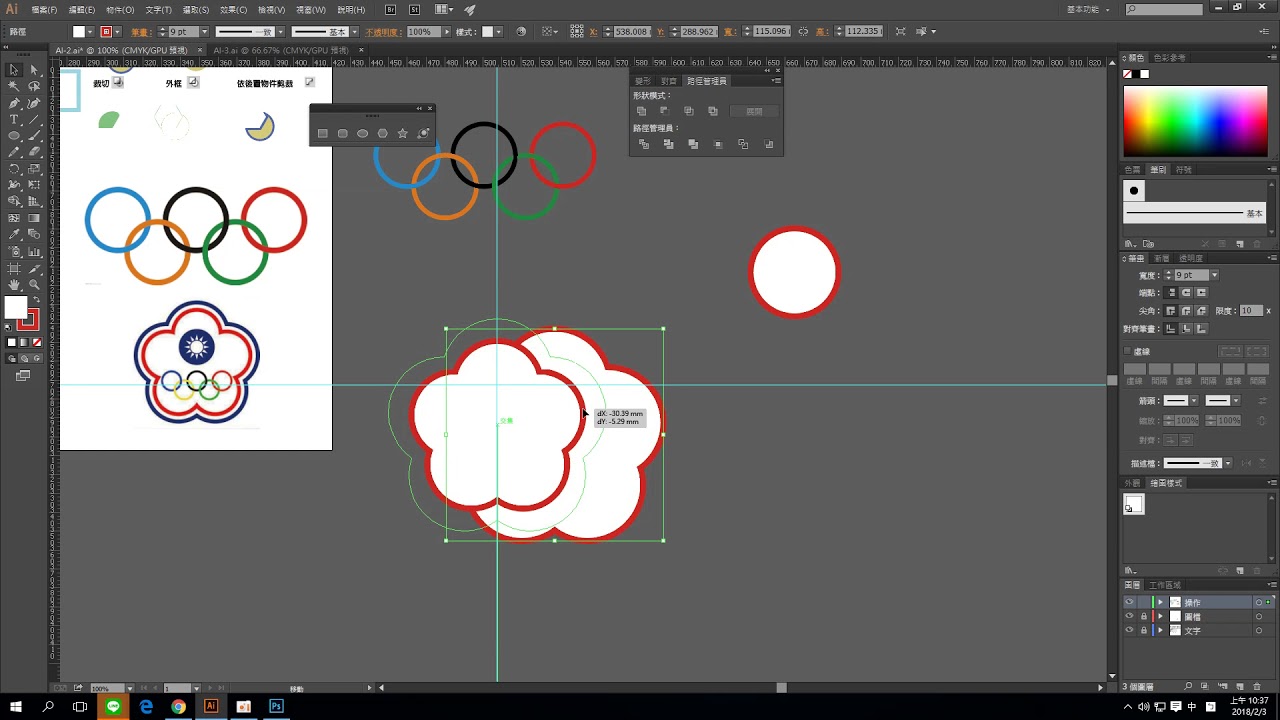The image size is (1280, 720).
Task: Expand the 操作 layer
Action: (1160, 602)
